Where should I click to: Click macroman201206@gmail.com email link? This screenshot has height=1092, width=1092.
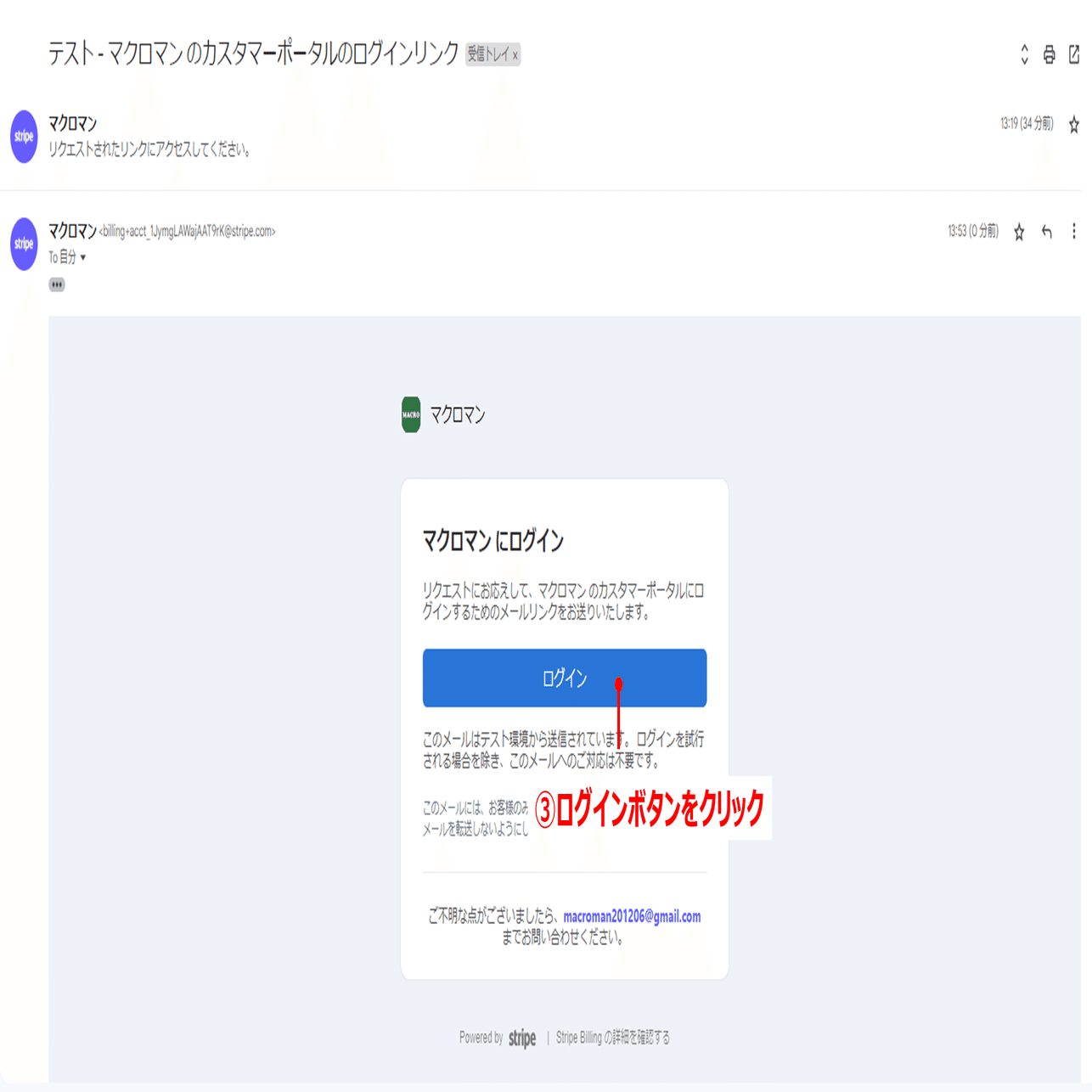tap(632, 916)
